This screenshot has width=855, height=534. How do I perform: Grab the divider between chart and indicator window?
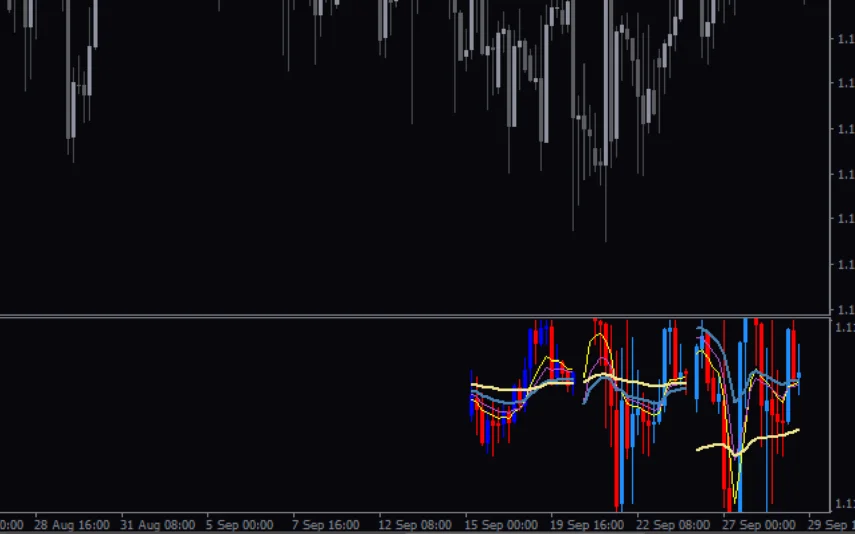pyautogui.click(x=414, y=317)
